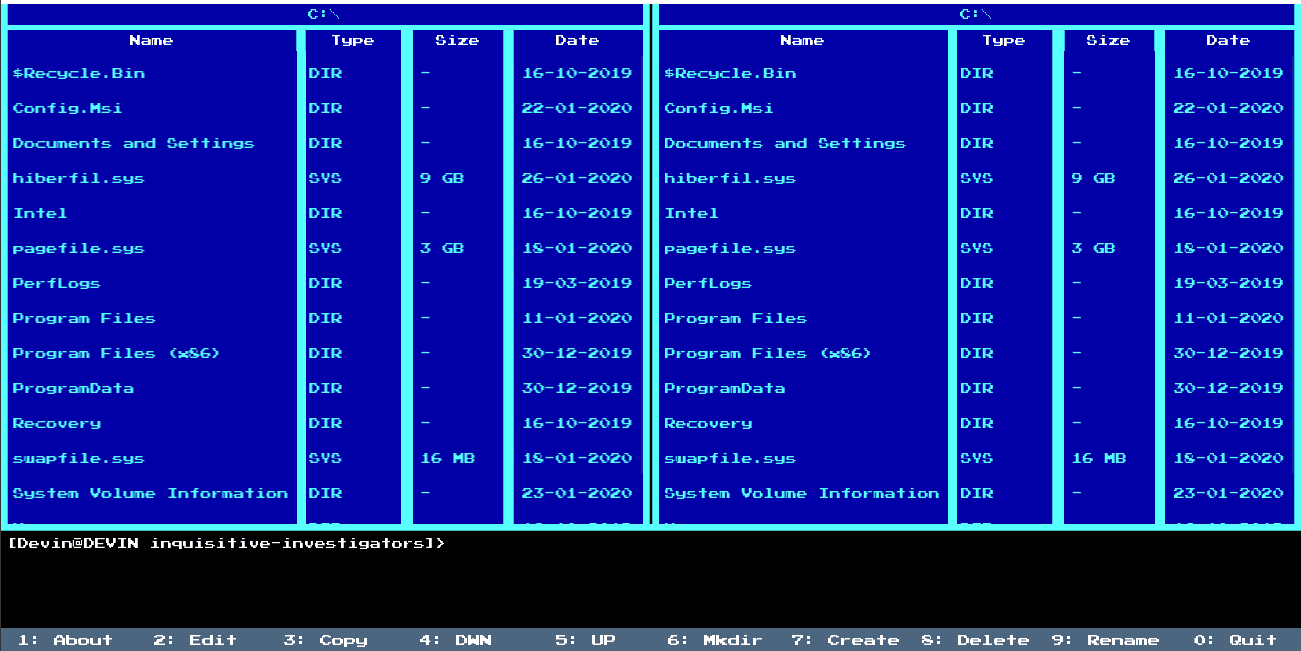Select Config.Msi in the left pane

coord(68,108)
